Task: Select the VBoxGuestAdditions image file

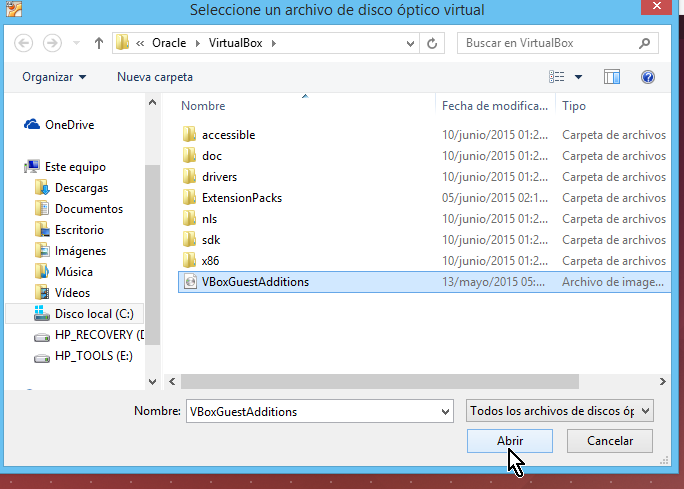Action: (424, 282)
